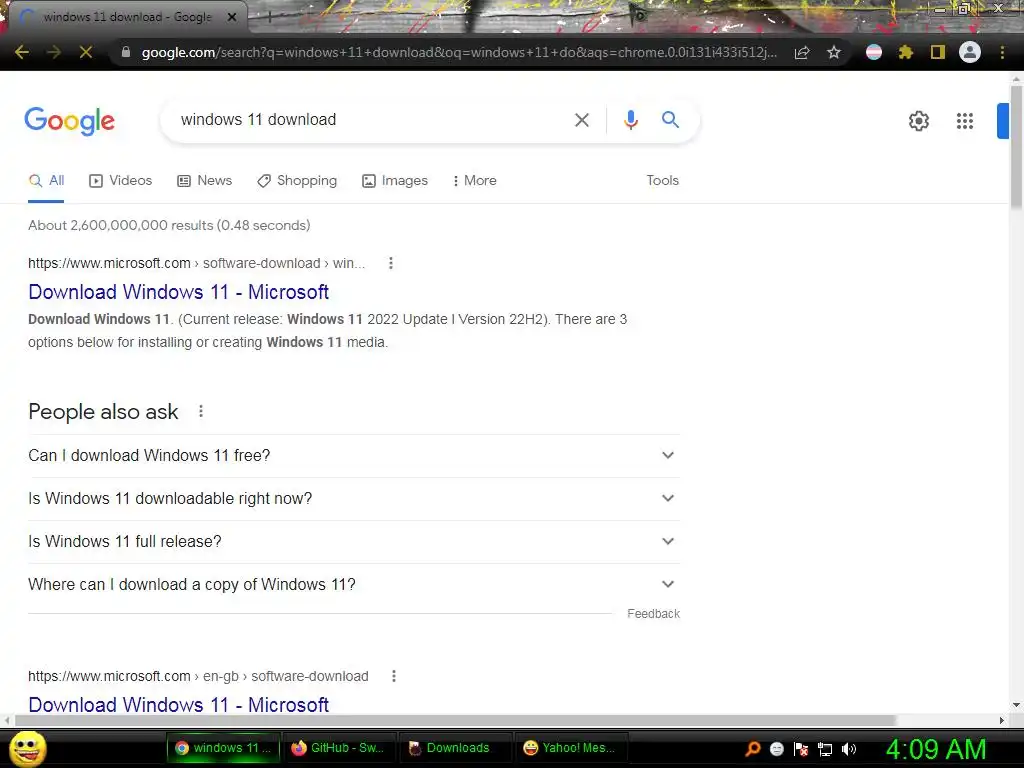Screen dimensions: 1024x768
Task: Close the windows 11 download tab
Action: [x=232, y=17]
